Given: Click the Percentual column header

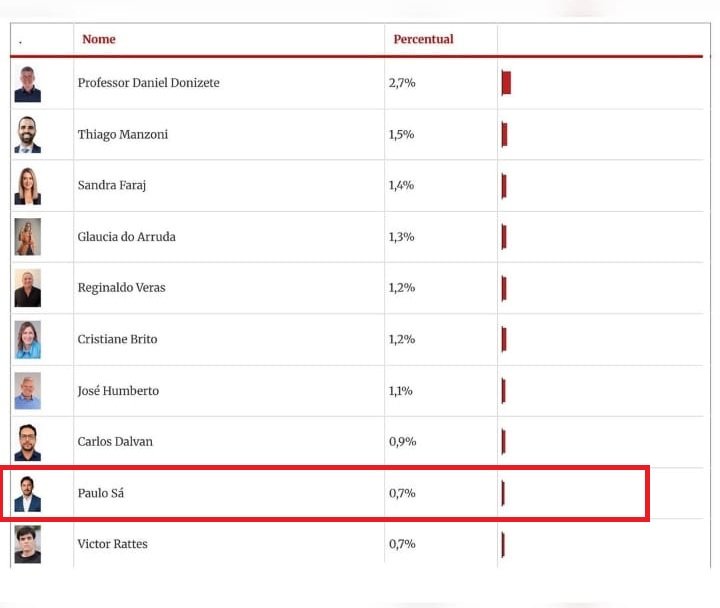Looking at the screenshot, I should point(423,39).
